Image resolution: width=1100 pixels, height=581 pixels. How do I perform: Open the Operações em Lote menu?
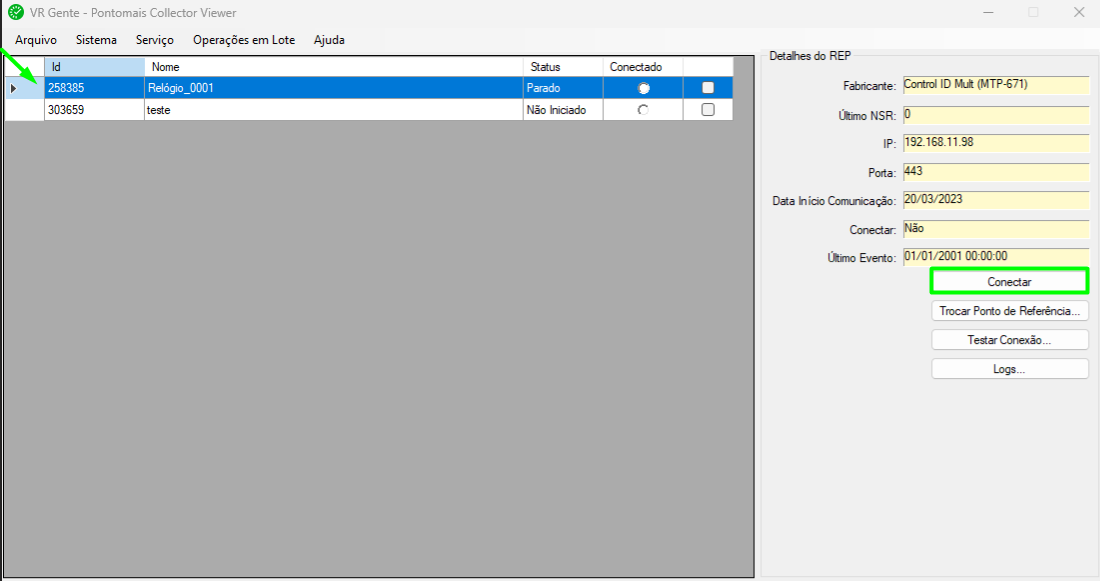[243, 40]
